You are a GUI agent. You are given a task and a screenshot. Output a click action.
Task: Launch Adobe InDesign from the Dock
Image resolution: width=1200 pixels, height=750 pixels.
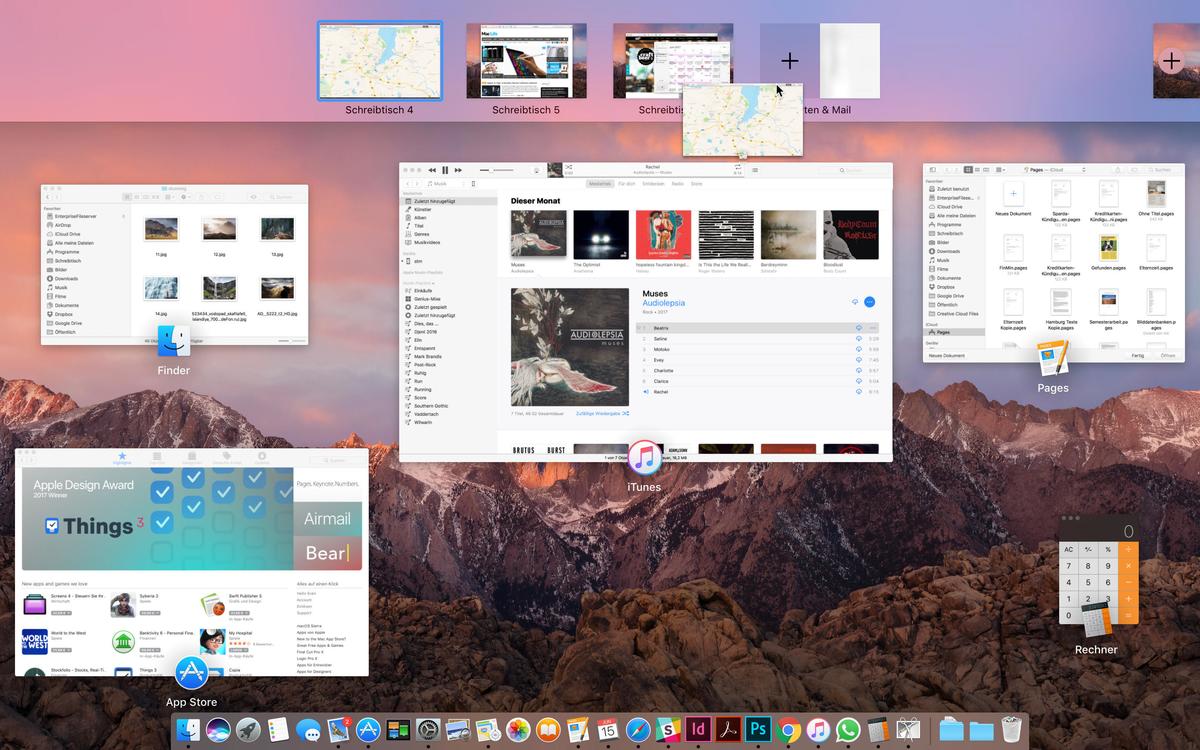698,731
